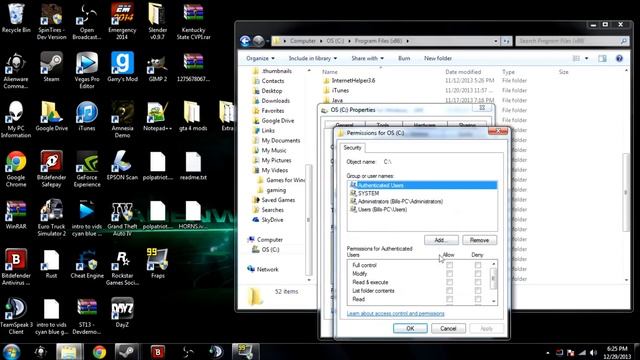This screenshot has height=360, width=640.
Task: Click Explorer help question mark icon
Action: coord(619,58)
